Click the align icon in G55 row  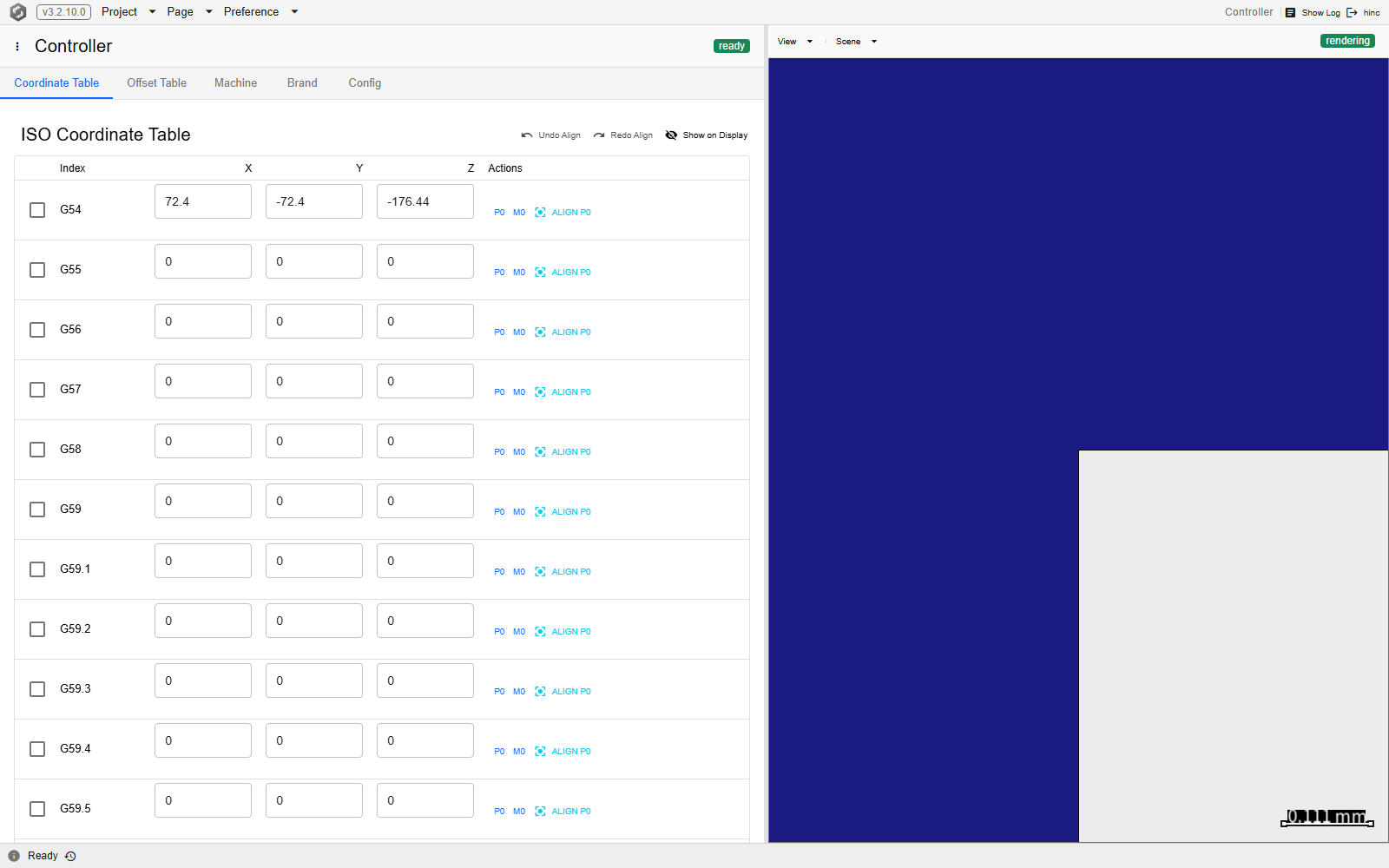pos(540,273)
